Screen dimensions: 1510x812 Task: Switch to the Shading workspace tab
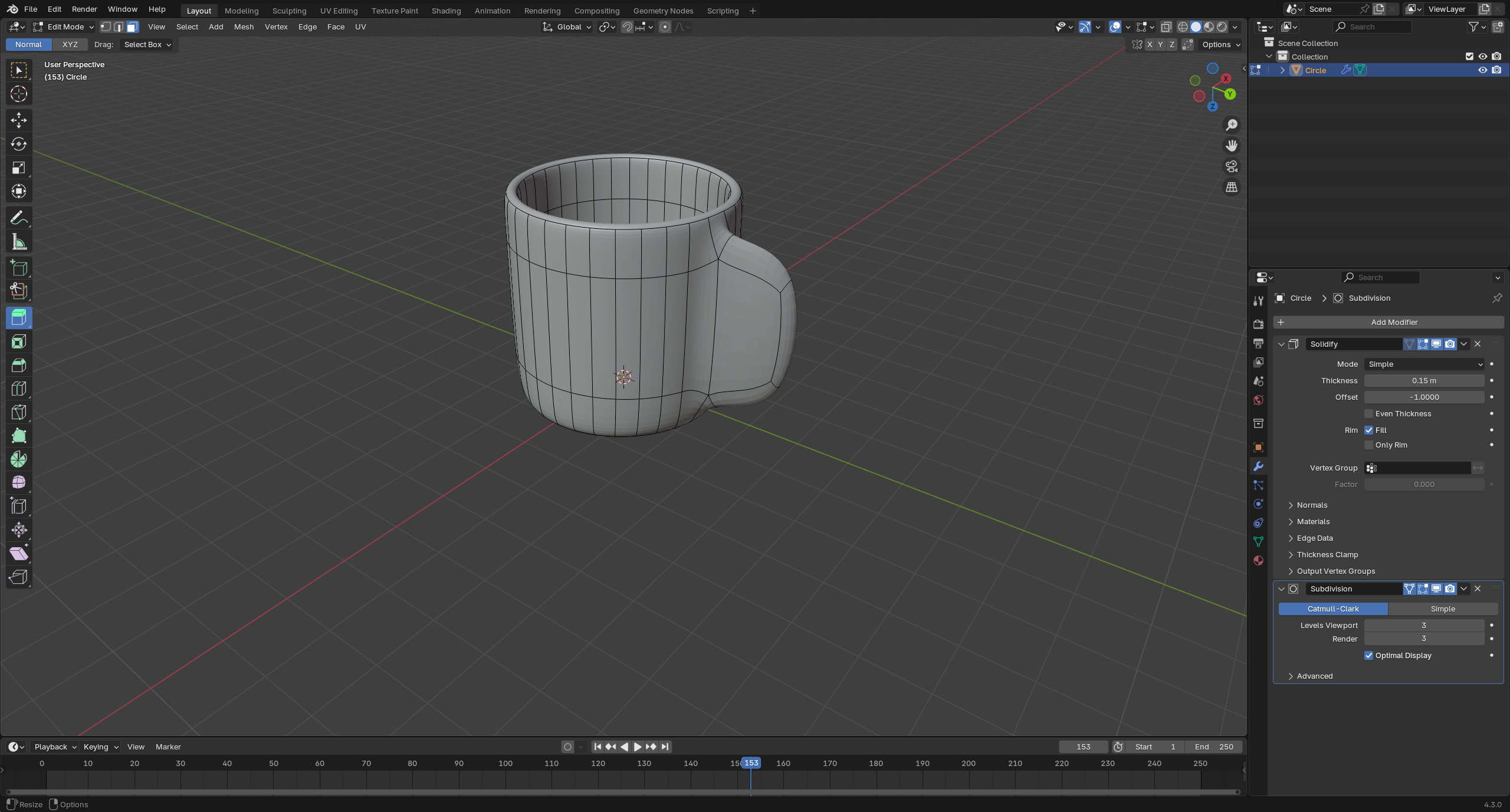pyautogui.click(x=446, y=11)
